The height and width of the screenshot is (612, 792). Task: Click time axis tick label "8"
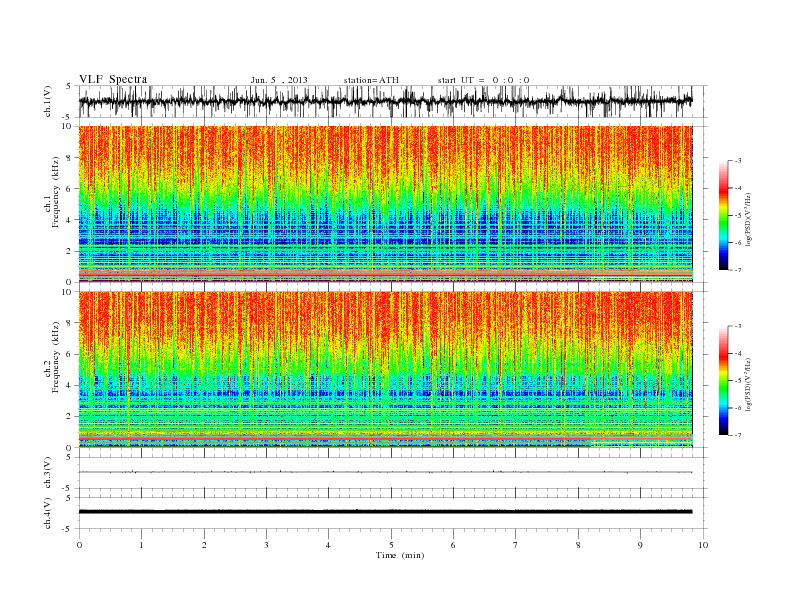pos(578,545)
